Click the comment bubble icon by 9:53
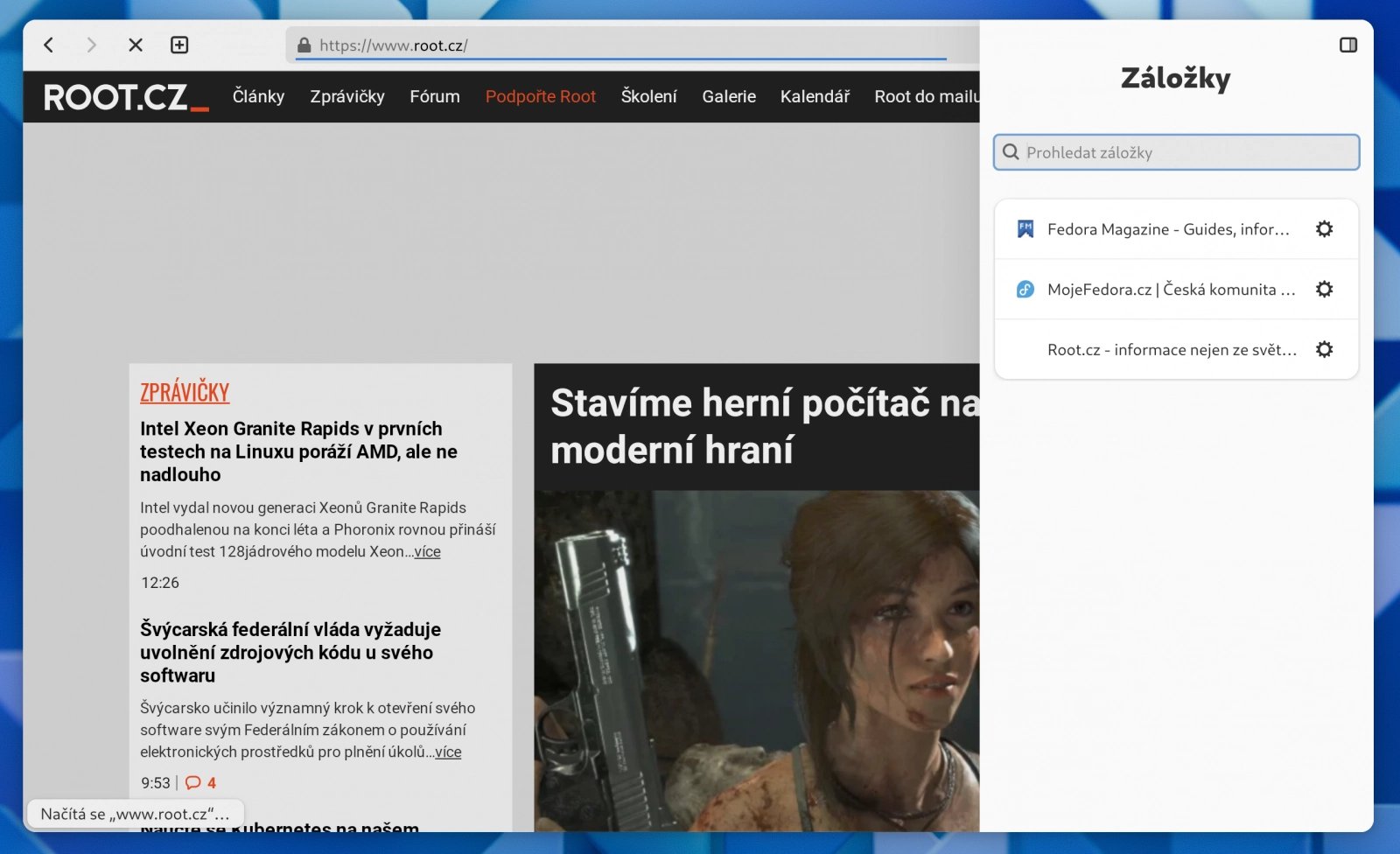The height and width of the screenshot is (854, 1400). pyautogui.click(x=193, y=783)
